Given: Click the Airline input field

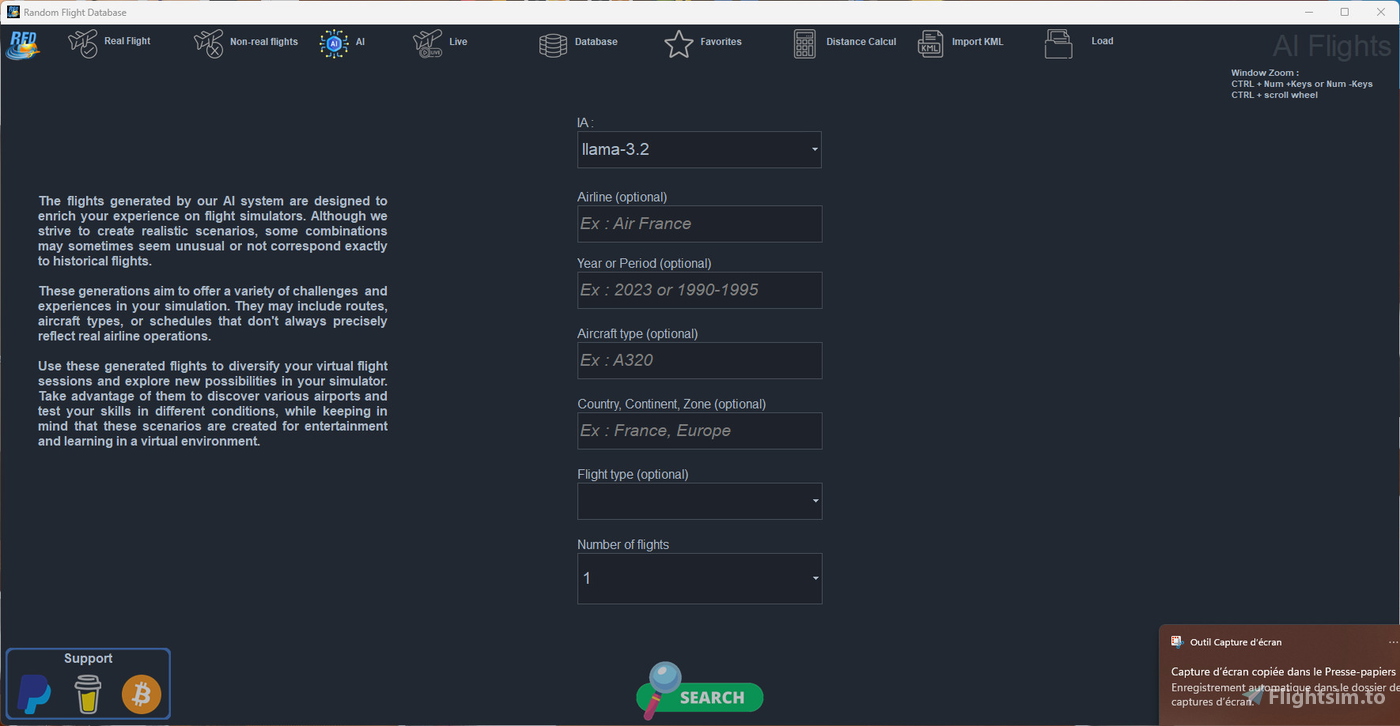Looking at the screenshot, I should click(699, 224).
